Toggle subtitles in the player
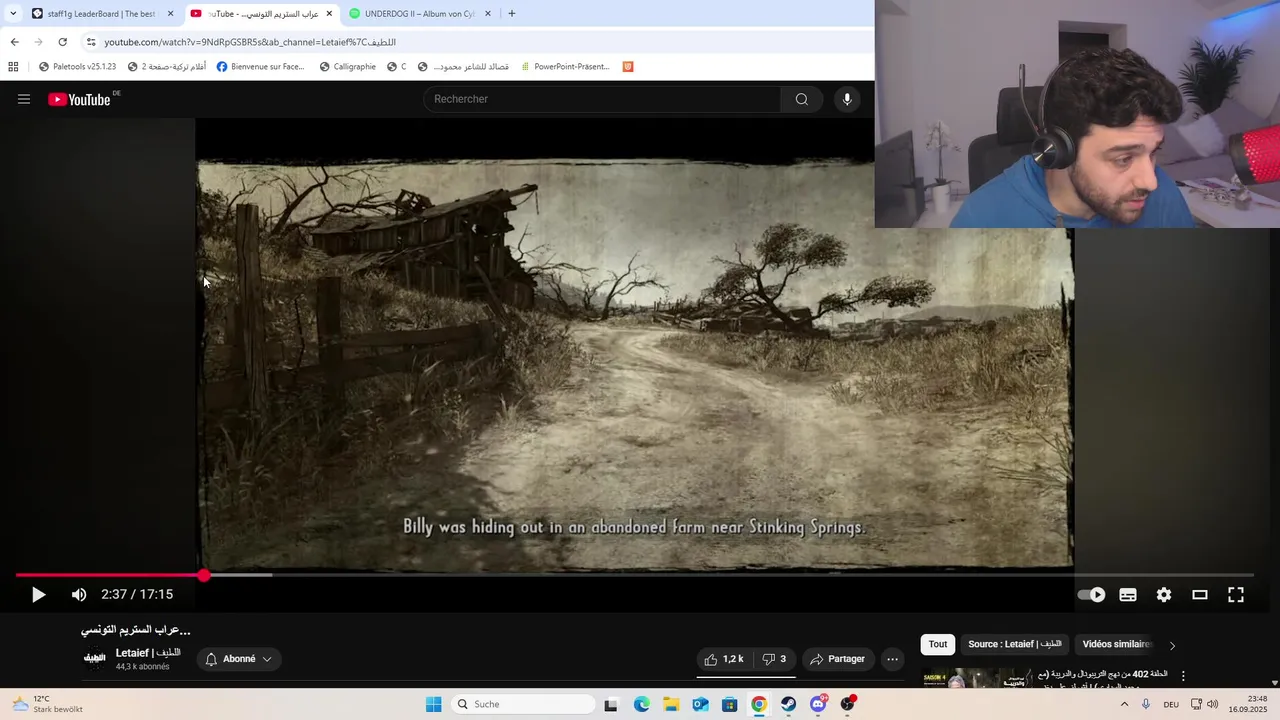 [1128, 595]
